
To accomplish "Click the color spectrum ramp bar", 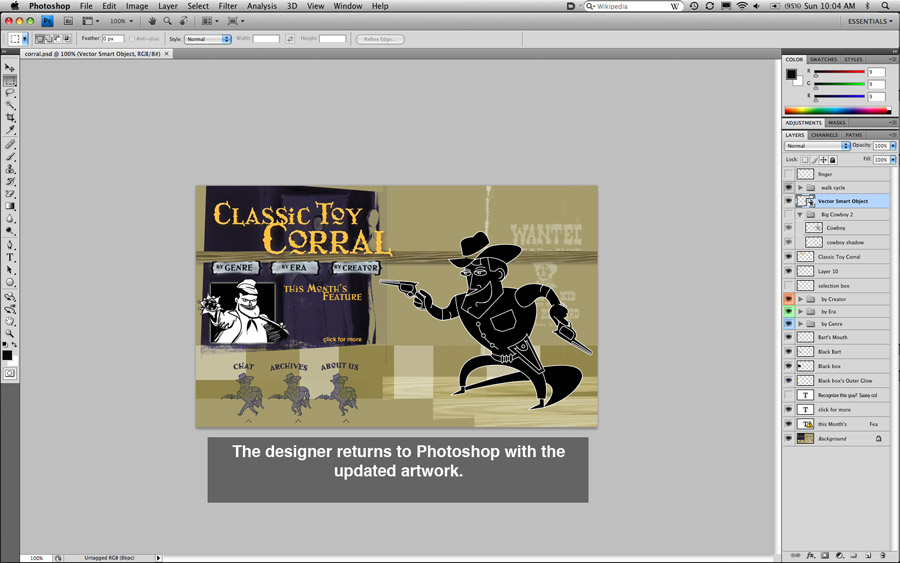I will coord(837,110).
